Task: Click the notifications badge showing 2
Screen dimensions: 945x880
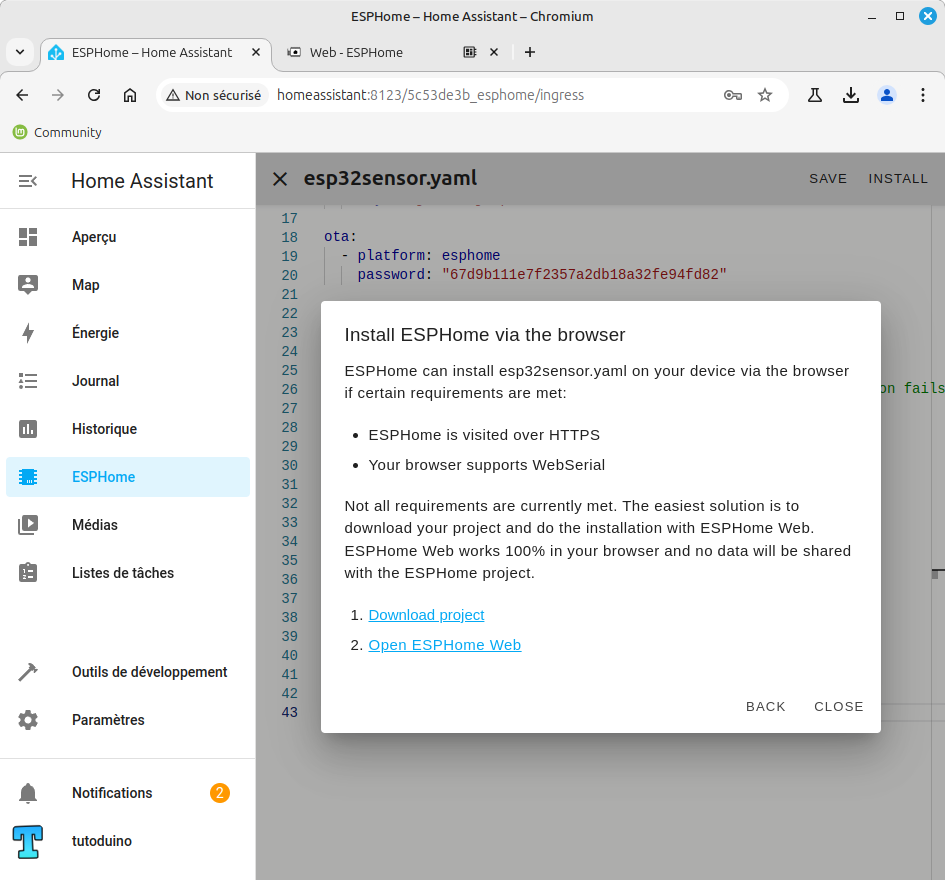Action: pos(220,793)
